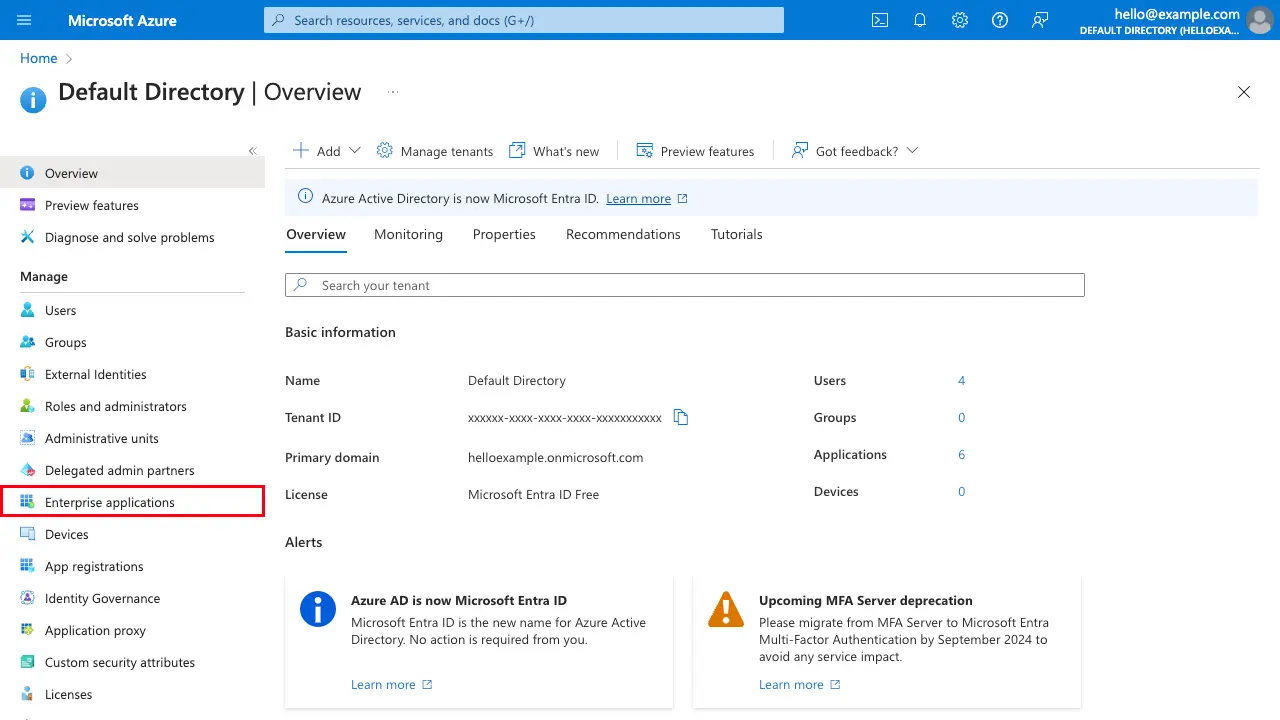Click the global search resources box
Viewport: 1280px width, 720px height.
click(x=524, y=20)
